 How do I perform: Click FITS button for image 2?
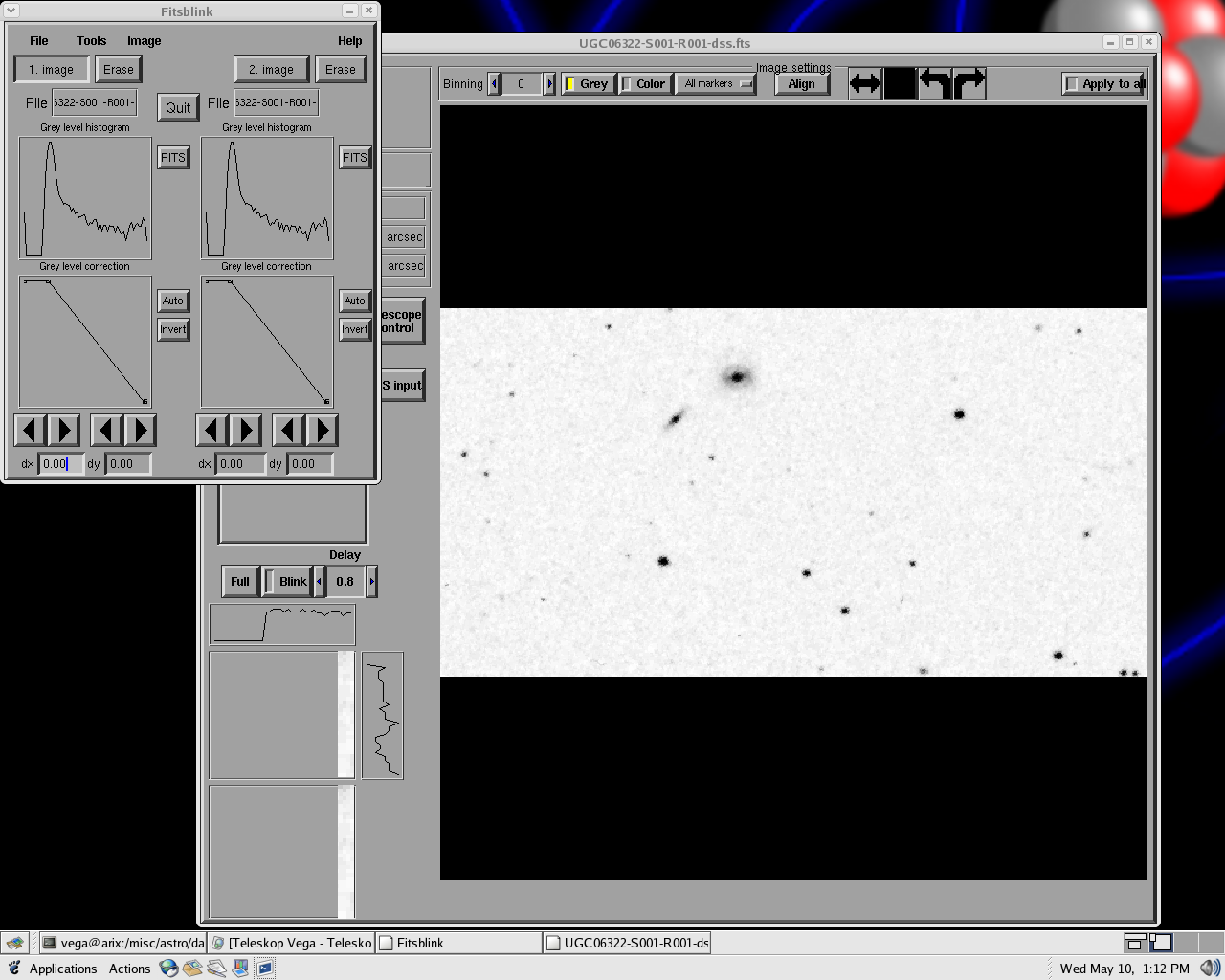coord(355,158)
